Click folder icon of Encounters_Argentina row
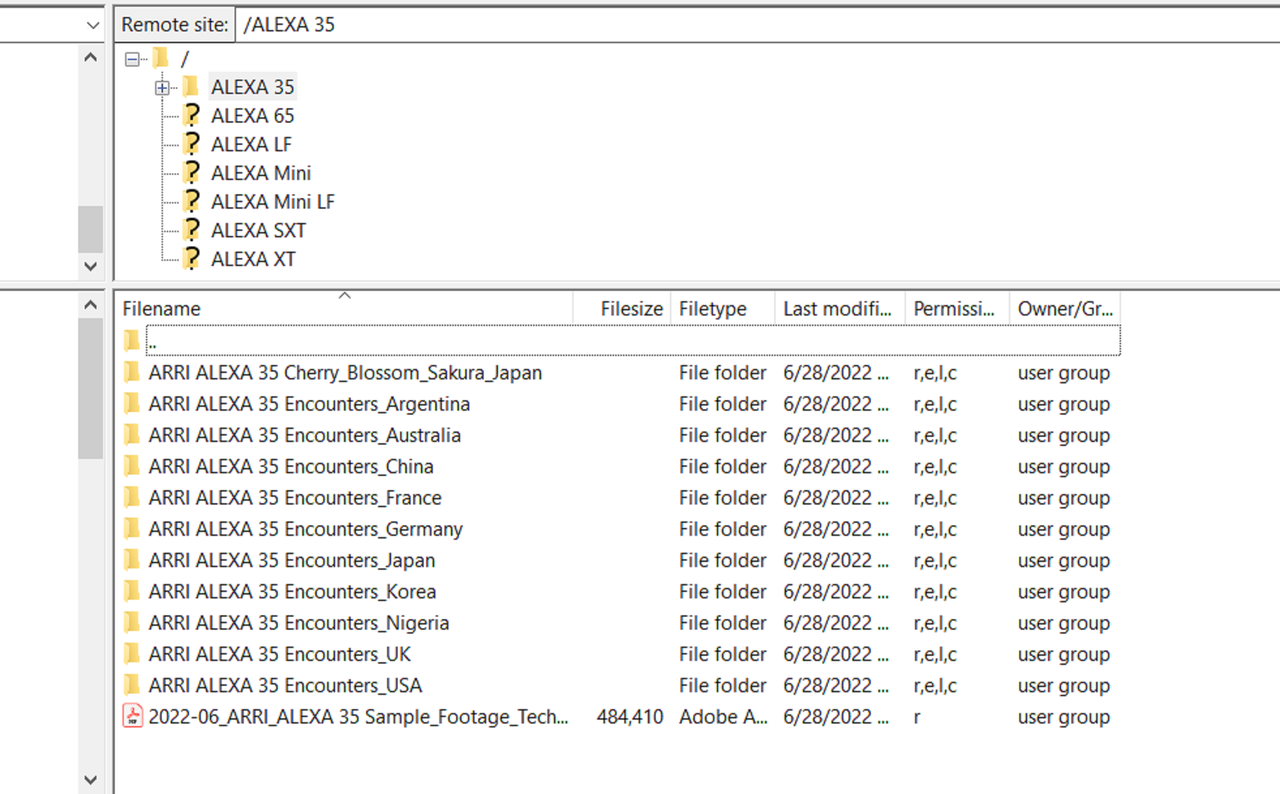Viewport: 1280px width, 794px height. tap(132, 404)
